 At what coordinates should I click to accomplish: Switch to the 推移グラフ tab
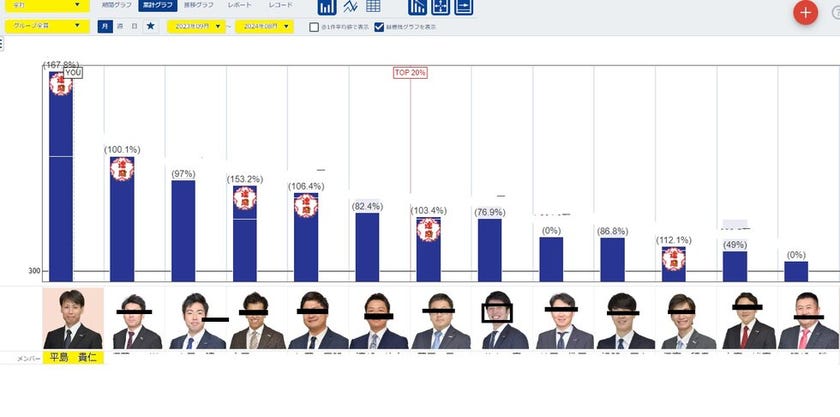point(198,6)
